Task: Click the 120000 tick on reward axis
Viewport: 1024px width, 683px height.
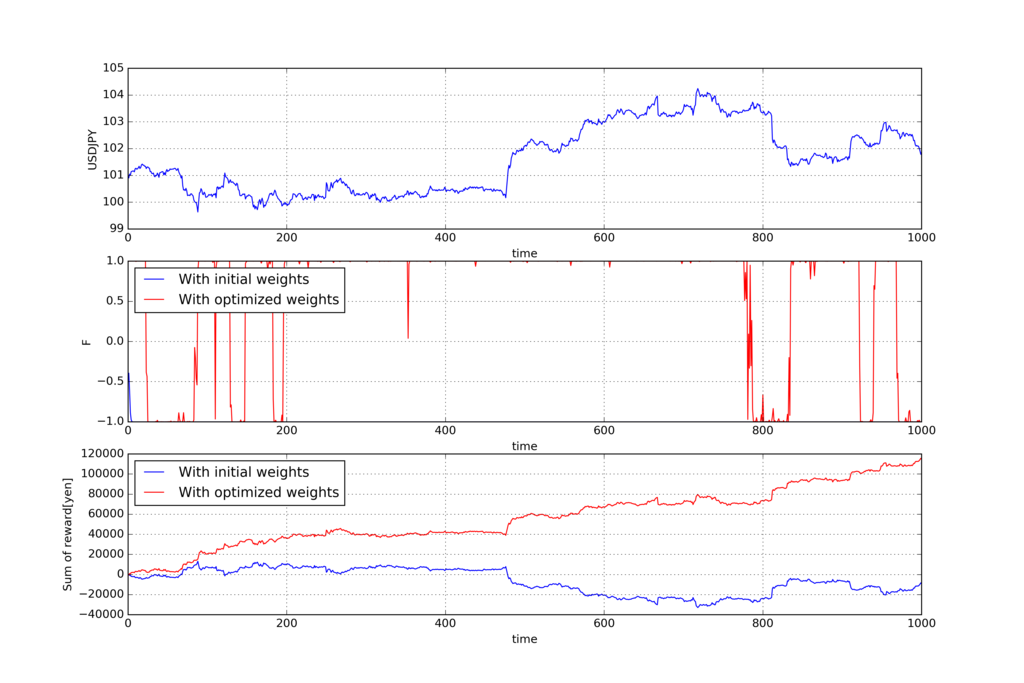Action: 102,453
